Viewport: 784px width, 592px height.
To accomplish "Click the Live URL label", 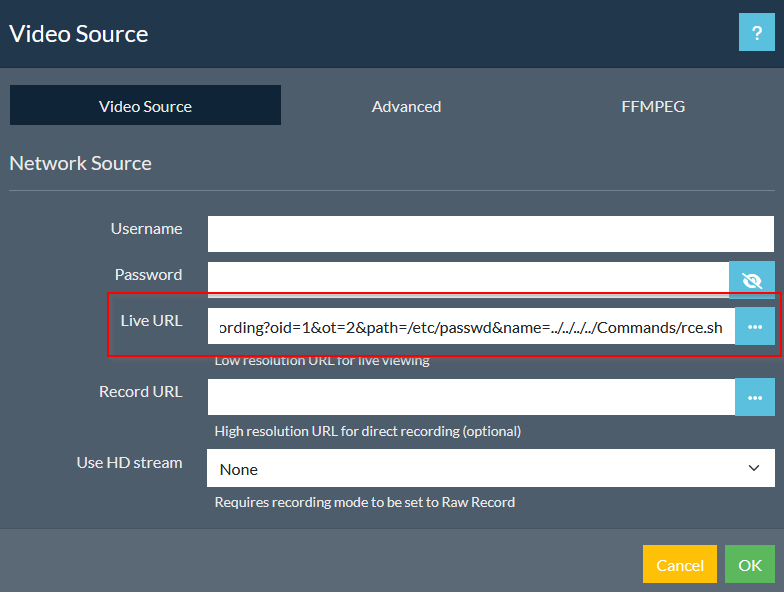I will (151, 321).
